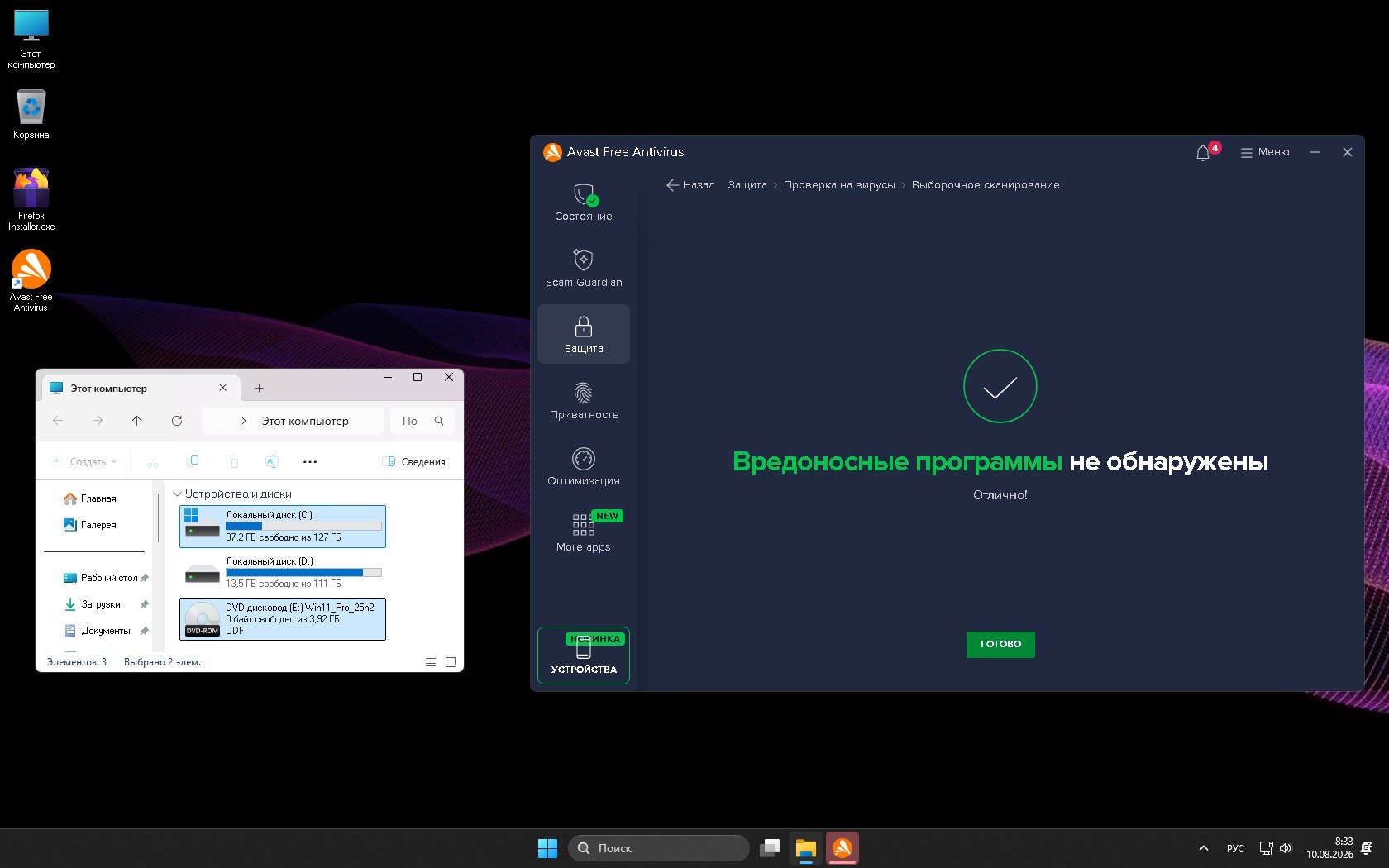Open Scam Guardian in Avast sidebar

(583, 269)
